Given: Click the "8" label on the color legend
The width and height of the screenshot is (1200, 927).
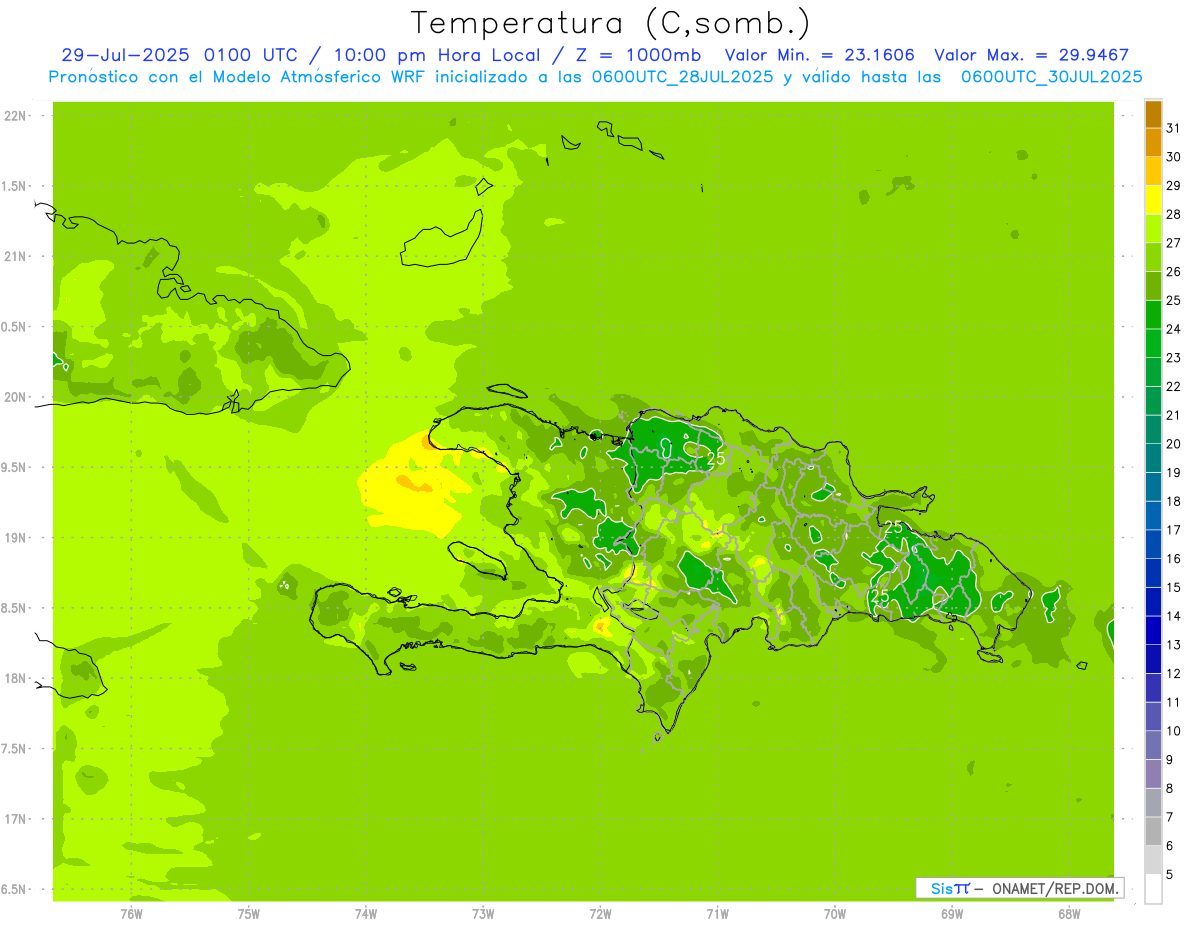Looking at the screenshot, I should point(1170,789).
